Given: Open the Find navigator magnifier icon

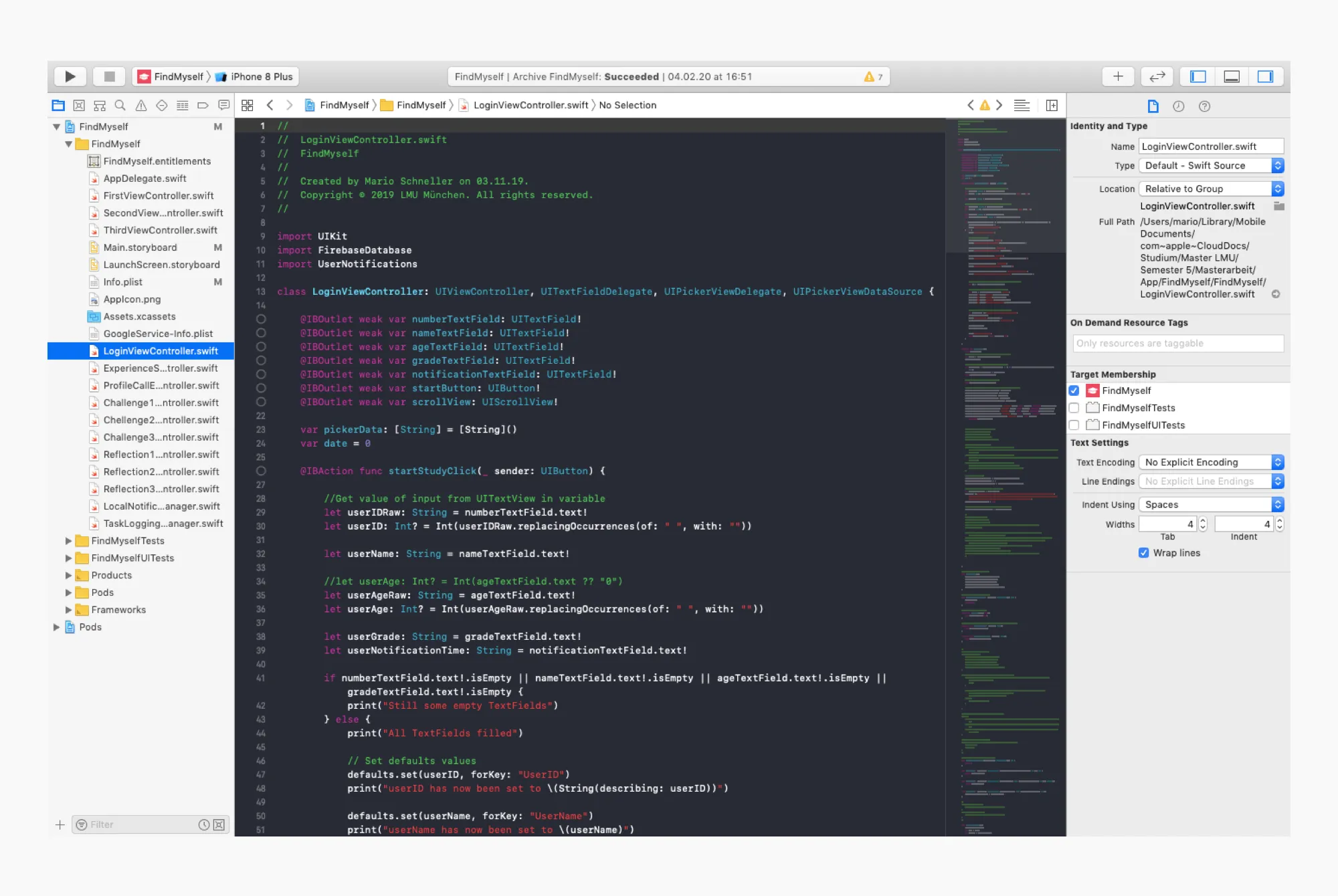Looking at the screenshot, I should point(120,106).
